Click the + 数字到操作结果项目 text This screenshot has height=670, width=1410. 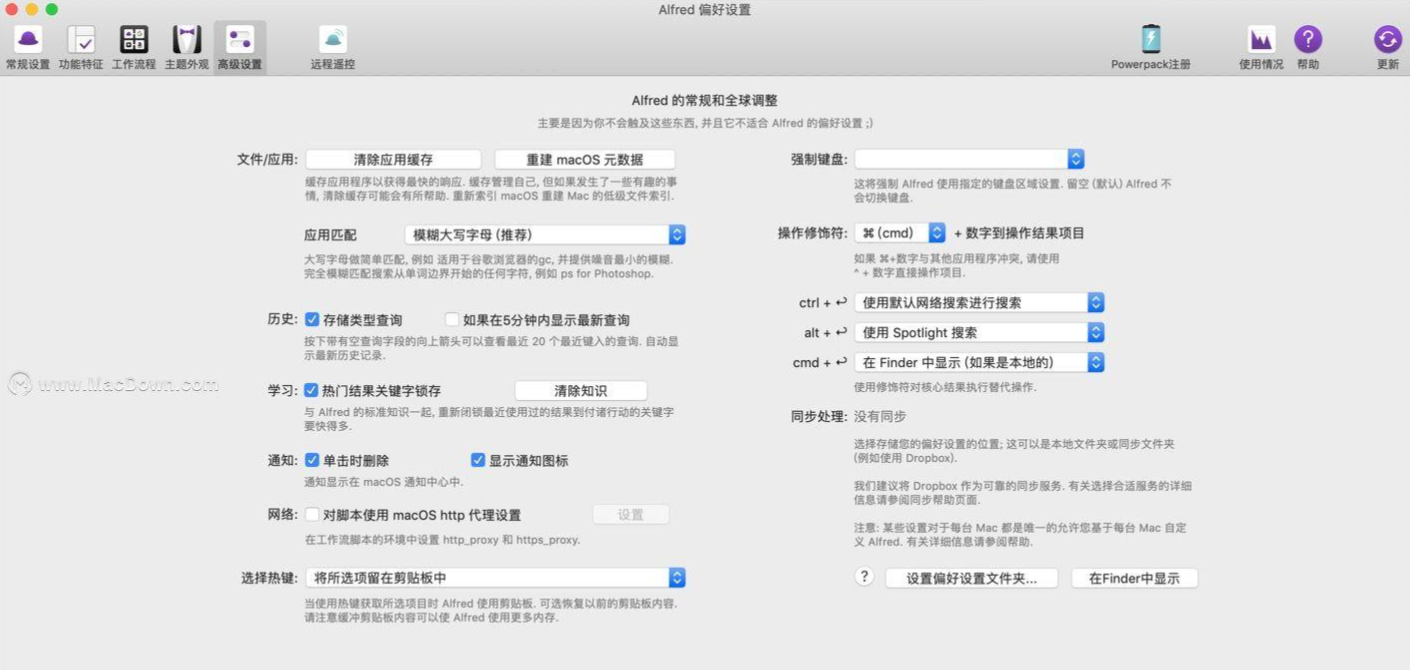[x=1019, y=233]
